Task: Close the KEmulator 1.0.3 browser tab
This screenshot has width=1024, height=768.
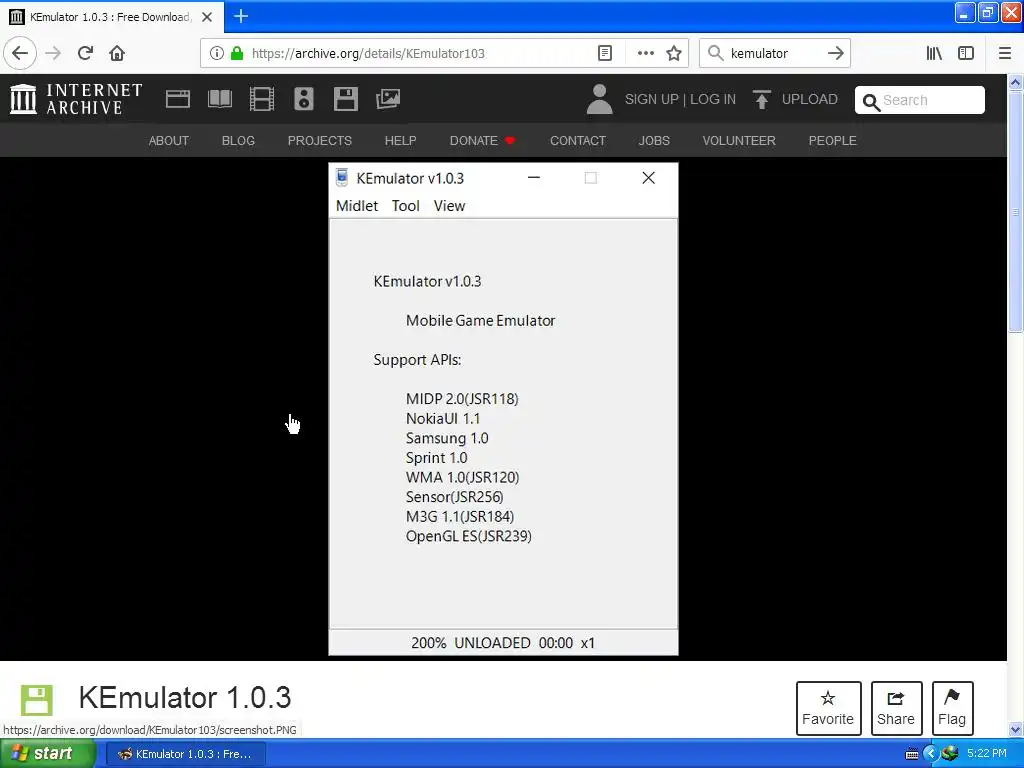Action: pos(207,17)
